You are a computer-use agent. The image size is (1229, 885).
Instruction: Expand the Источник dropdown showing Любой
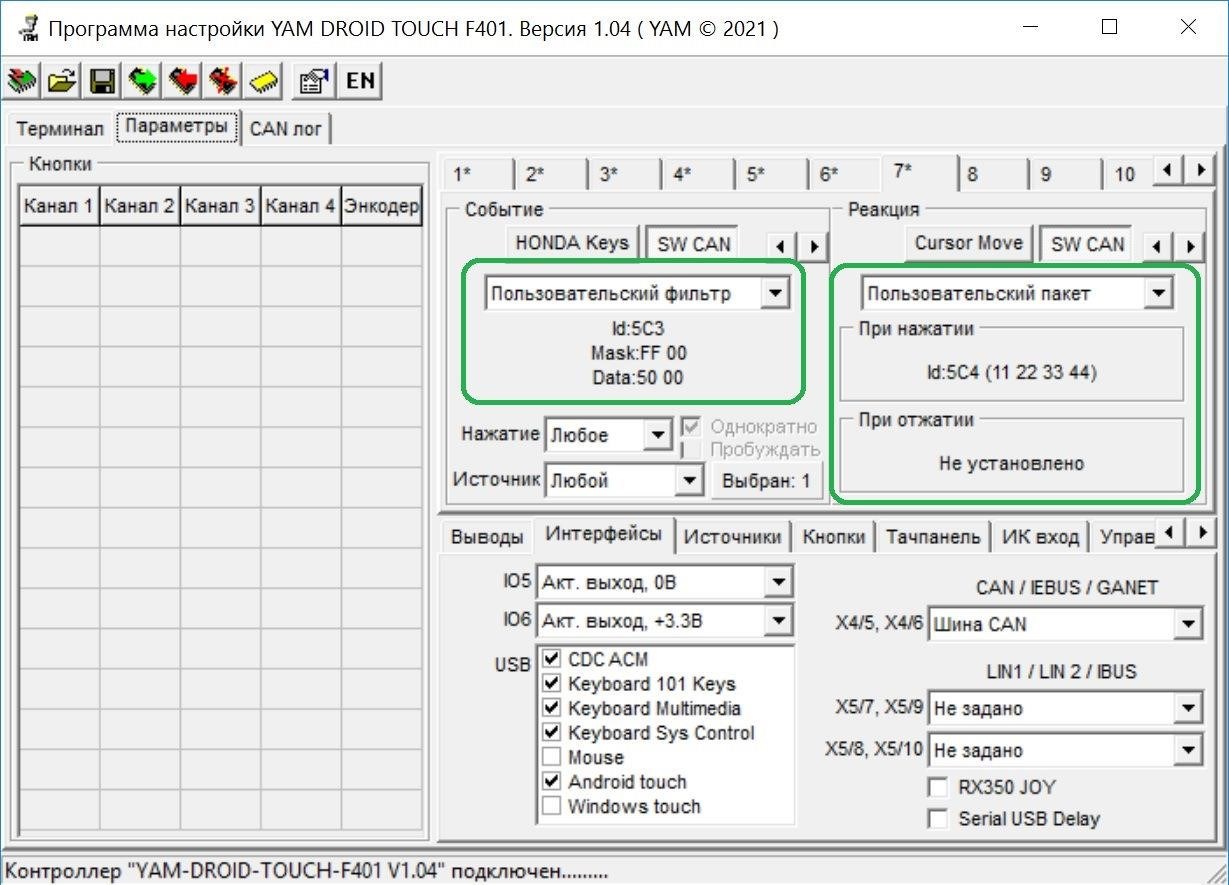coord(688,481)
